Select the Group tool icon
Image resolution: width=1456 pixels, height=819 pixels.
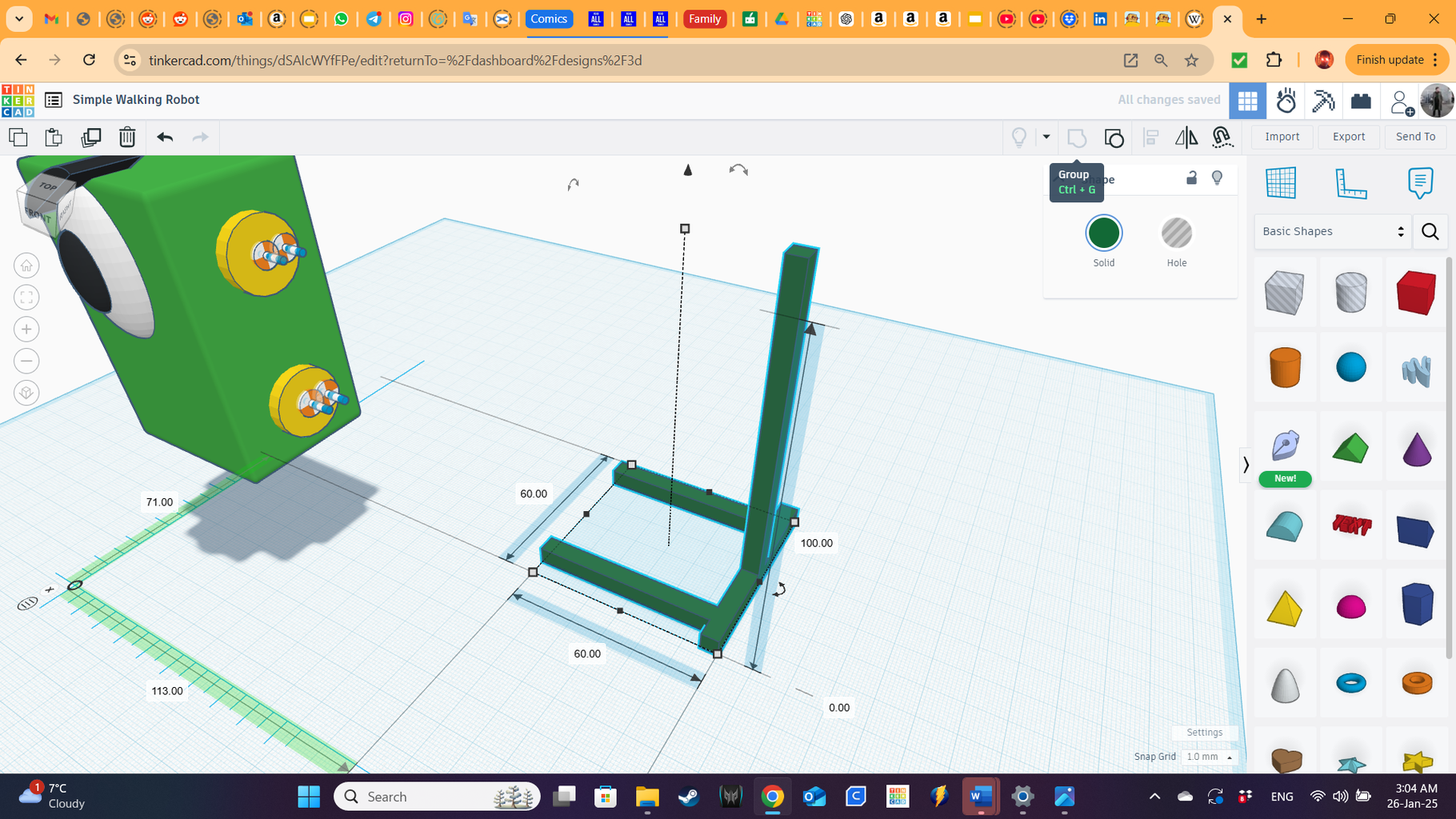(x=1076, y=137)
